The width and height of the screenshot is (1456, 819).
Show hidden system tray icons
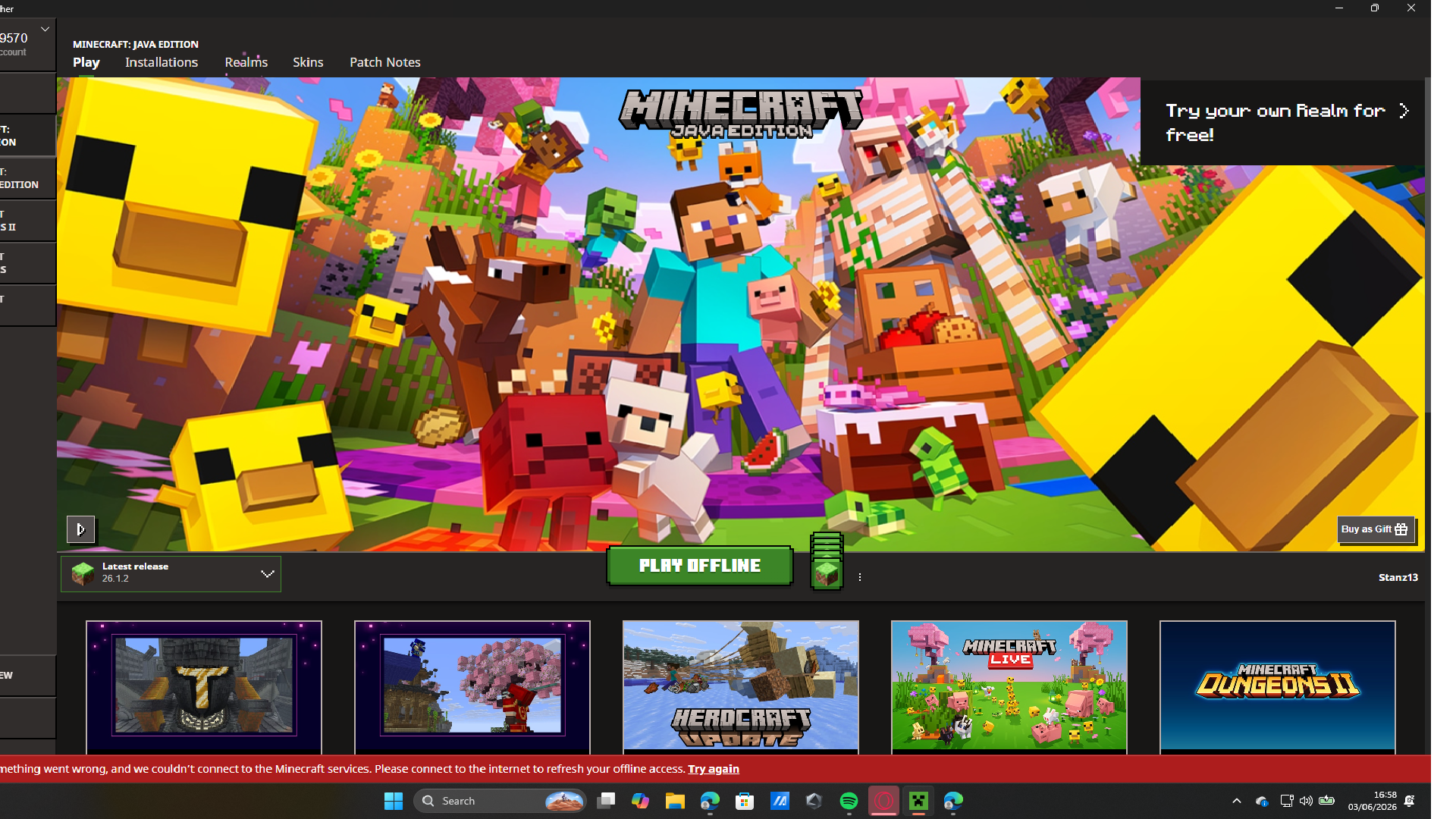[1236, 801]
